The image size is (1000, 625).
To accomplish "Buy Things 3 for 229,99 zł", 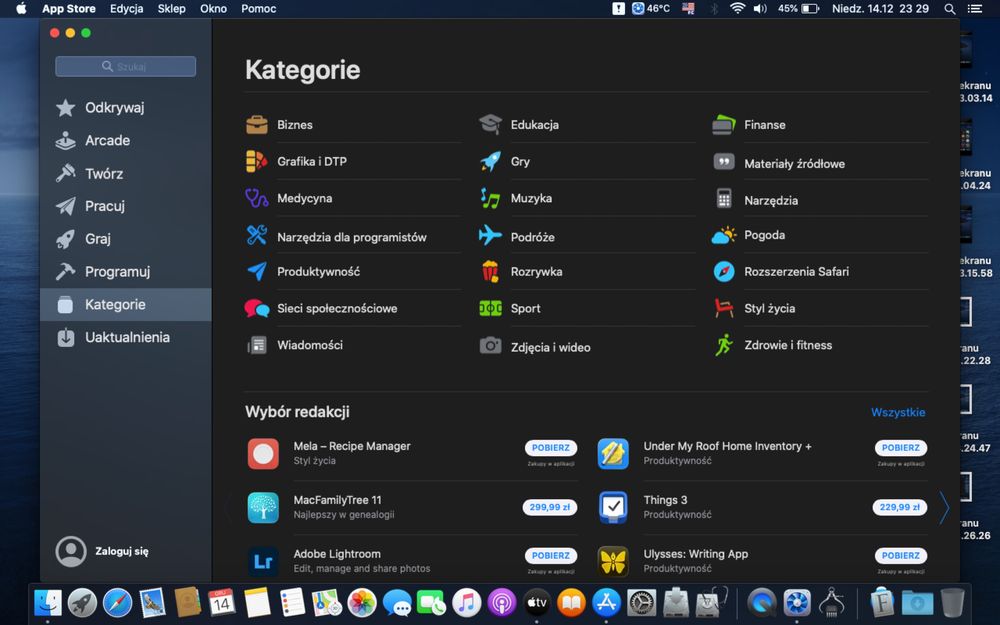I will (900, 507).
